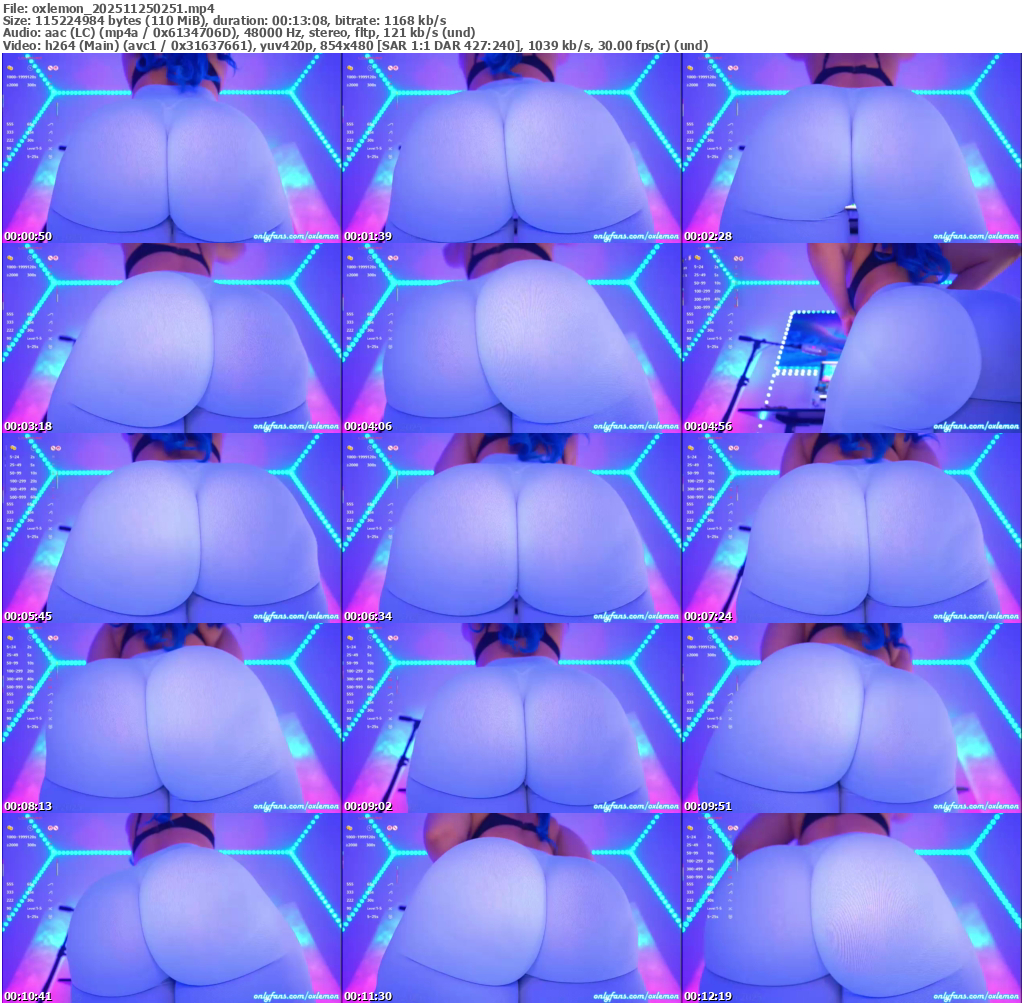Pick the thumbnail stamped 00:09:51
The width and height of the screenshot is (1024, 1003).
852,718
